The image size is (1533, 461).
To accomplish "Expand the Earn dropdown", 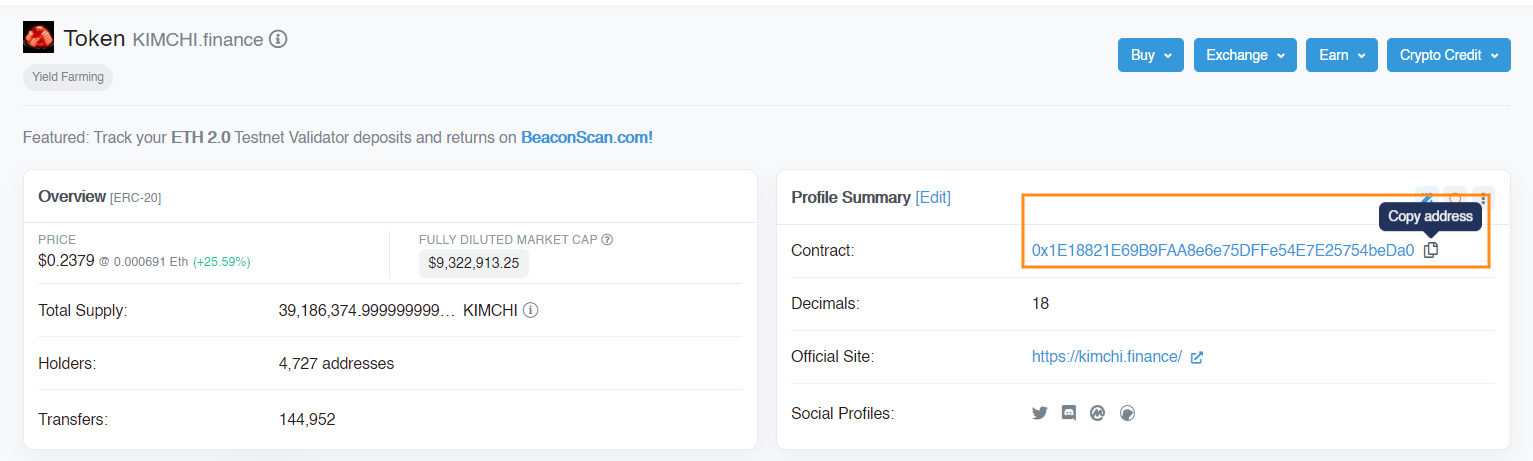I will (1341, 56).
